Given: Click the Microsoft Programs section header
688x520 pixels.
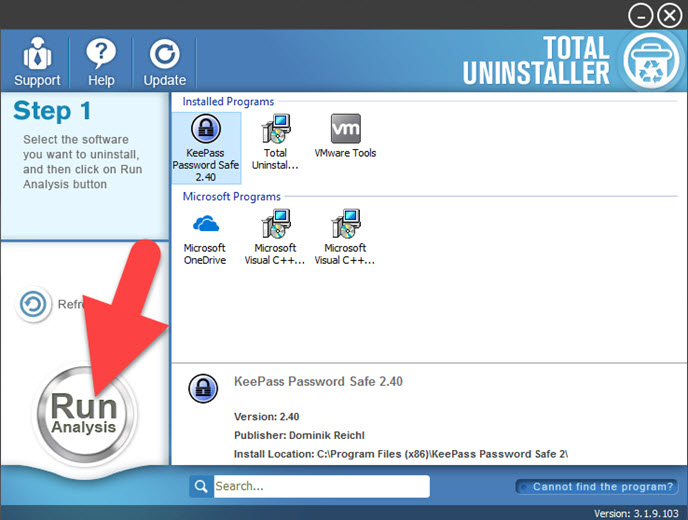Looking at the screenshot, I should pyautogui.click(x=232, y=197).
